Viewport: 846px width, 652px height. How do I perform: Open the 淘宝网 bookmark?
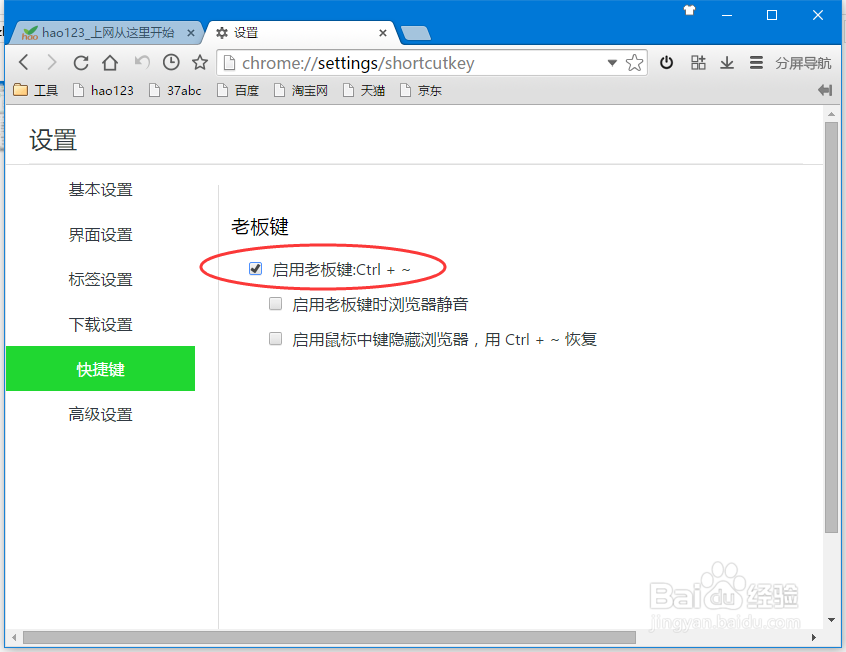pos(301,90)
